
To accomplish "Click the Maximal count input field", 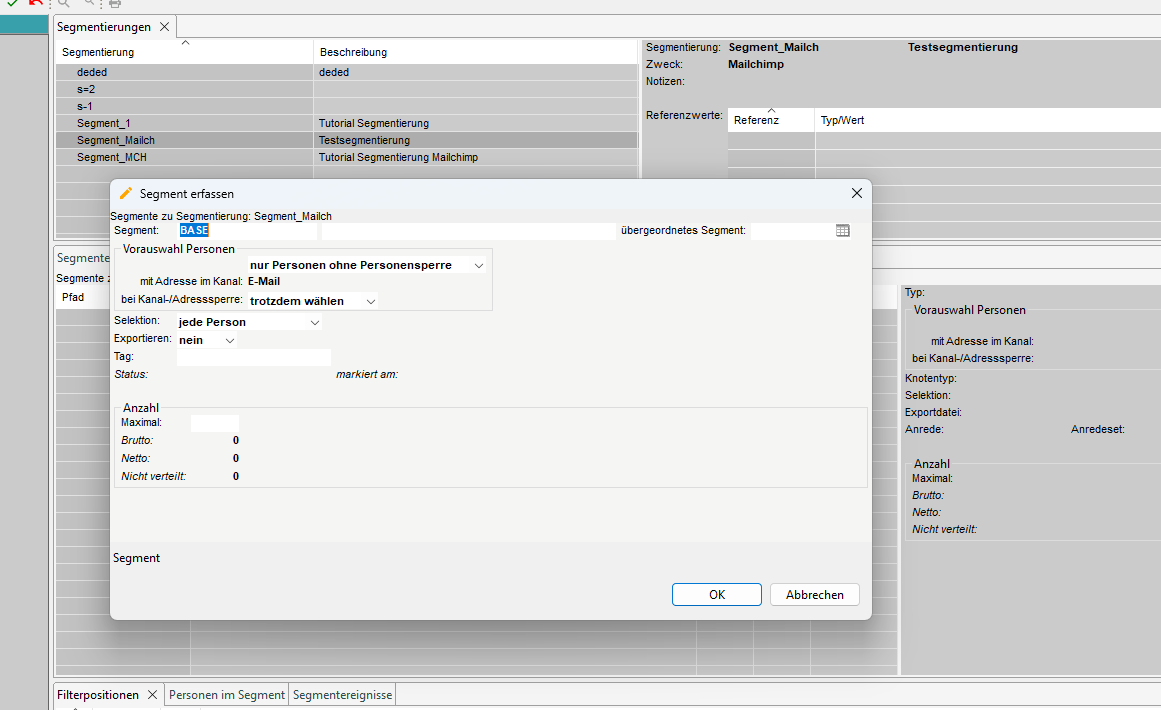I will click(x=215, y=423).
